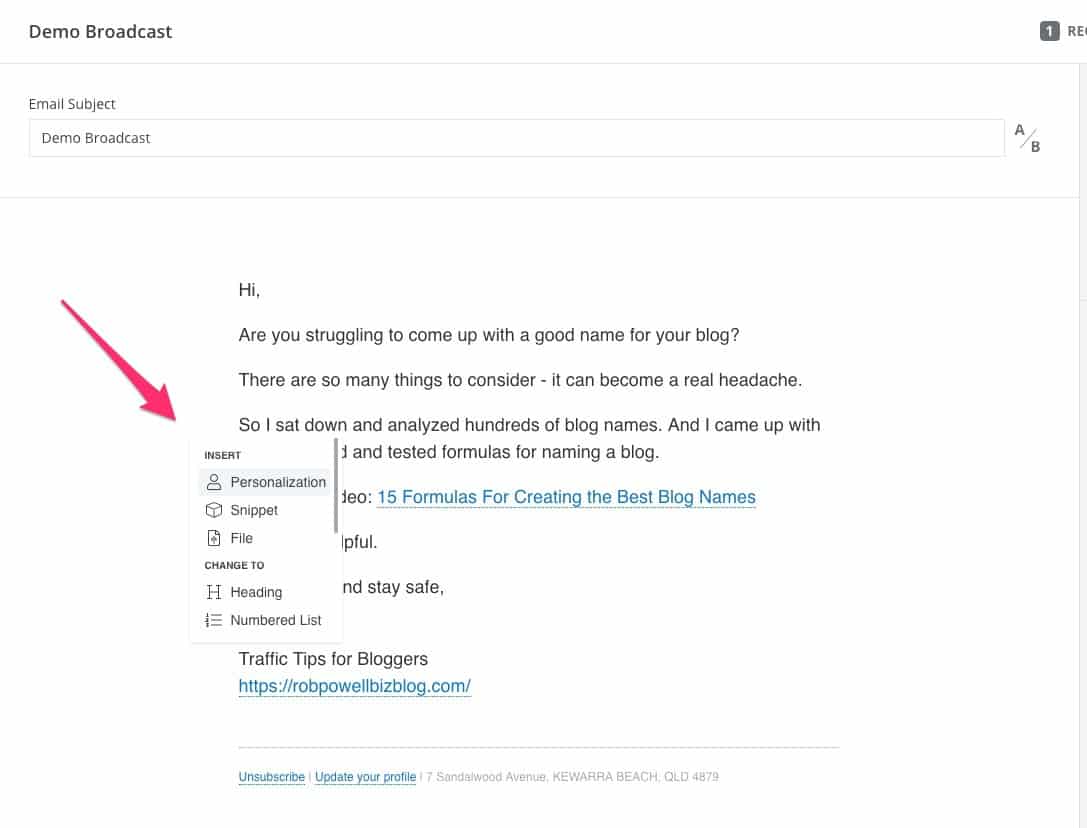
Task: Follow the robpowellbizblog.com link
Action: coord(354,686)
